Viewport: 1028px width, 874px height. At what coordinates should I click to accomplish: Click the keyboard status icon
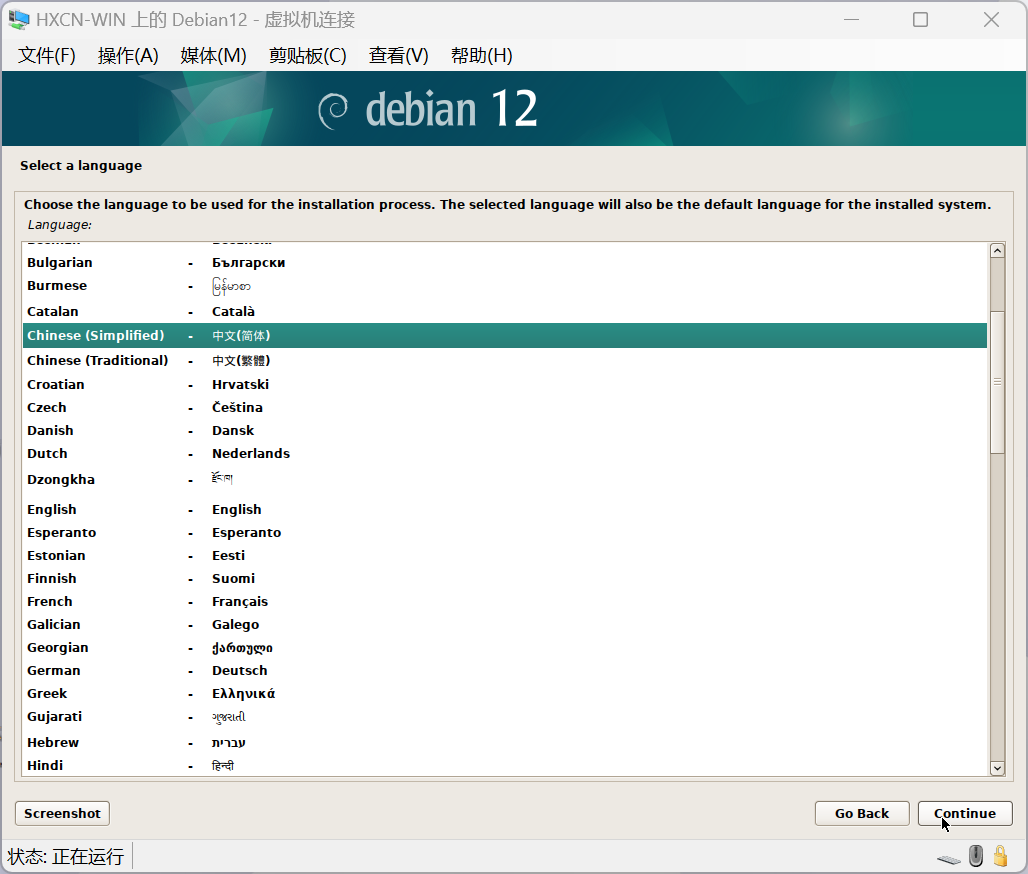point(949,859)
